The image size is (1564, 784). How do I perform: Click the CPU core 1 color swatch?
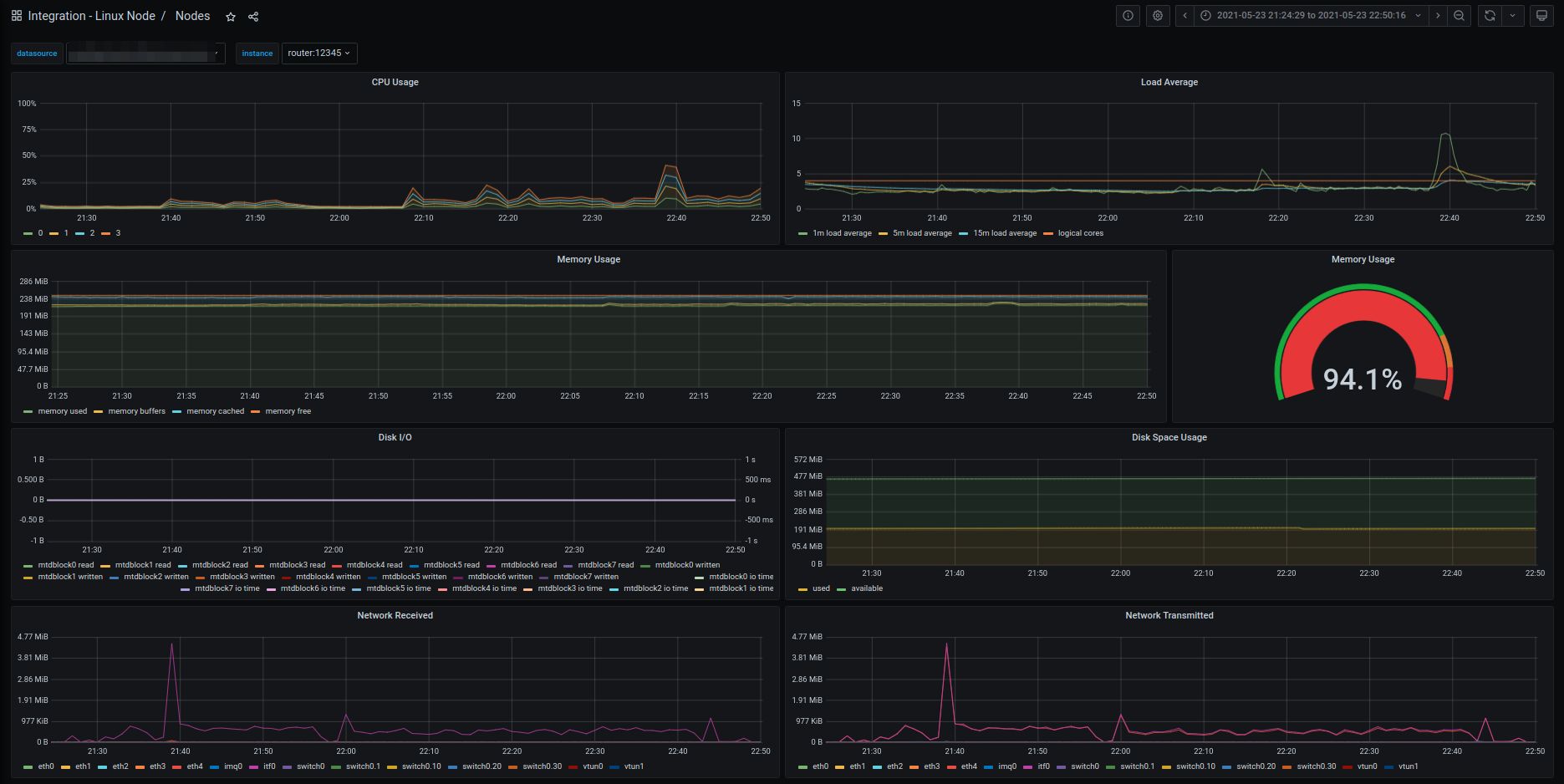[x=54, y=233]
